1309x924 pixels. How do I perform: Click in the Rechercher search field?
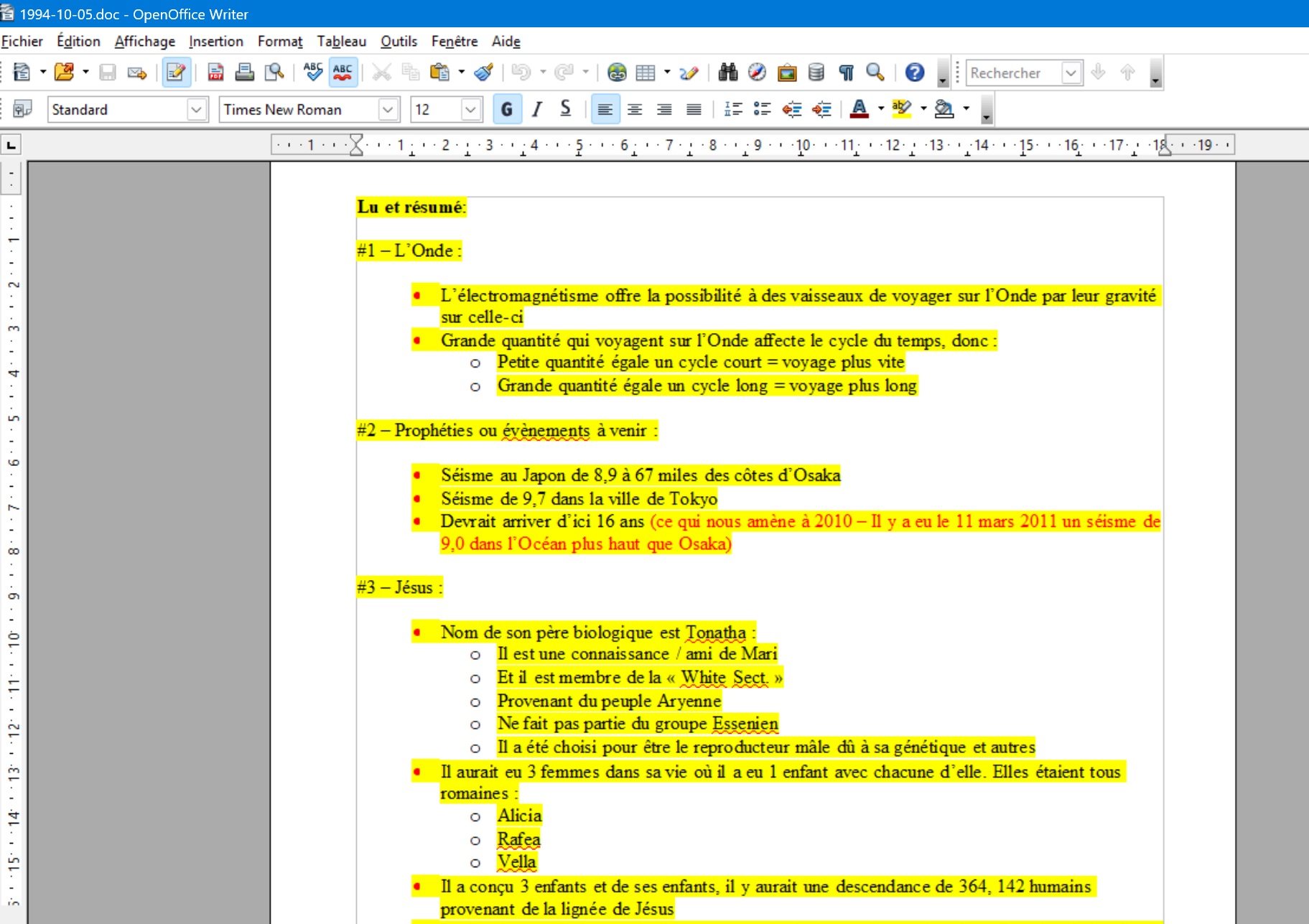tap(1012, 73)
